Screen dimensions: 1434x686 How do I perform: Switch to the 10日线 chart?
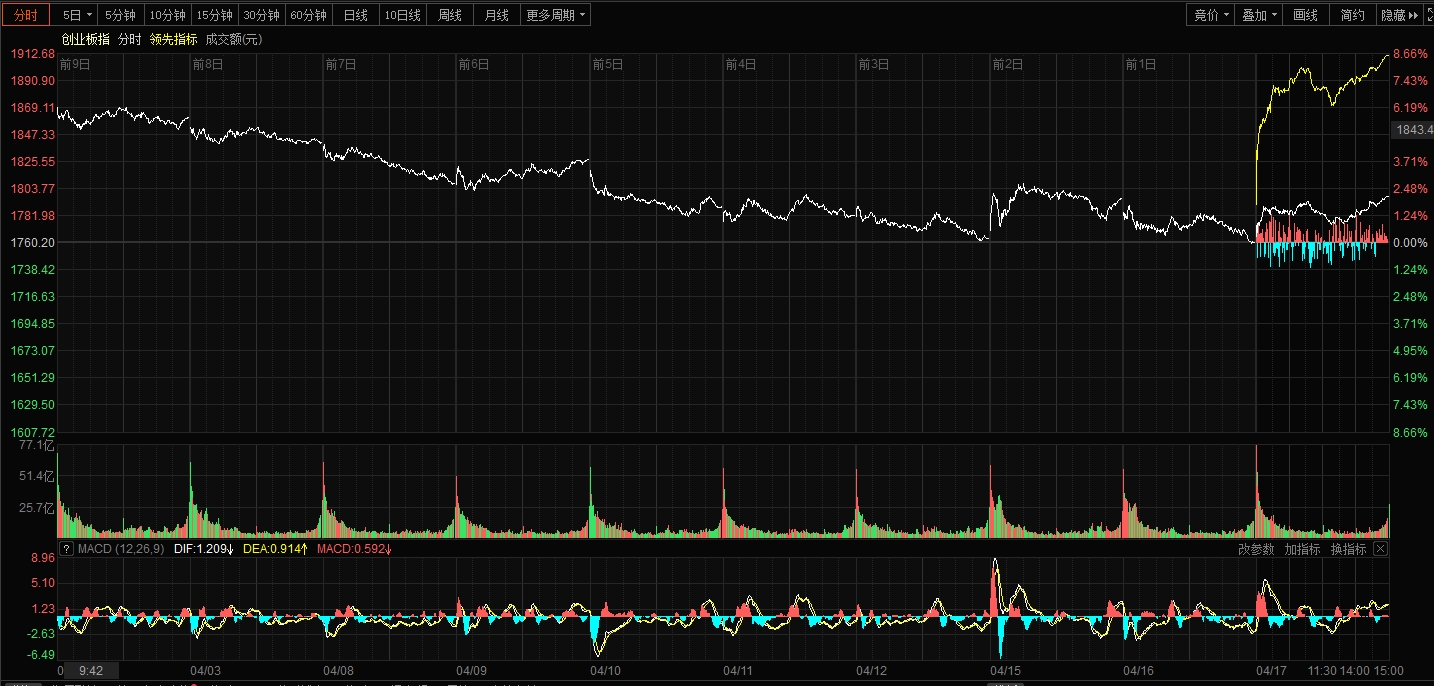(402, 15)
